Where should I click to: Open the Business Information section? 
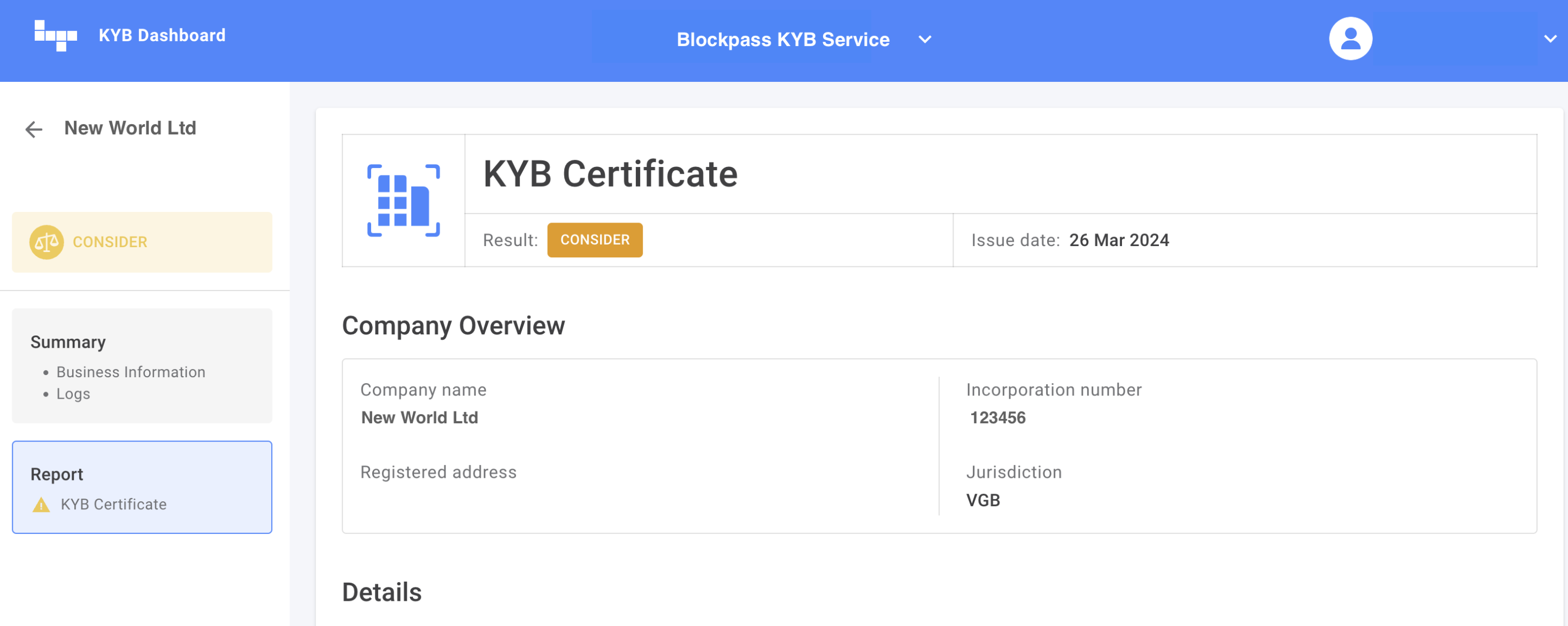130,371
